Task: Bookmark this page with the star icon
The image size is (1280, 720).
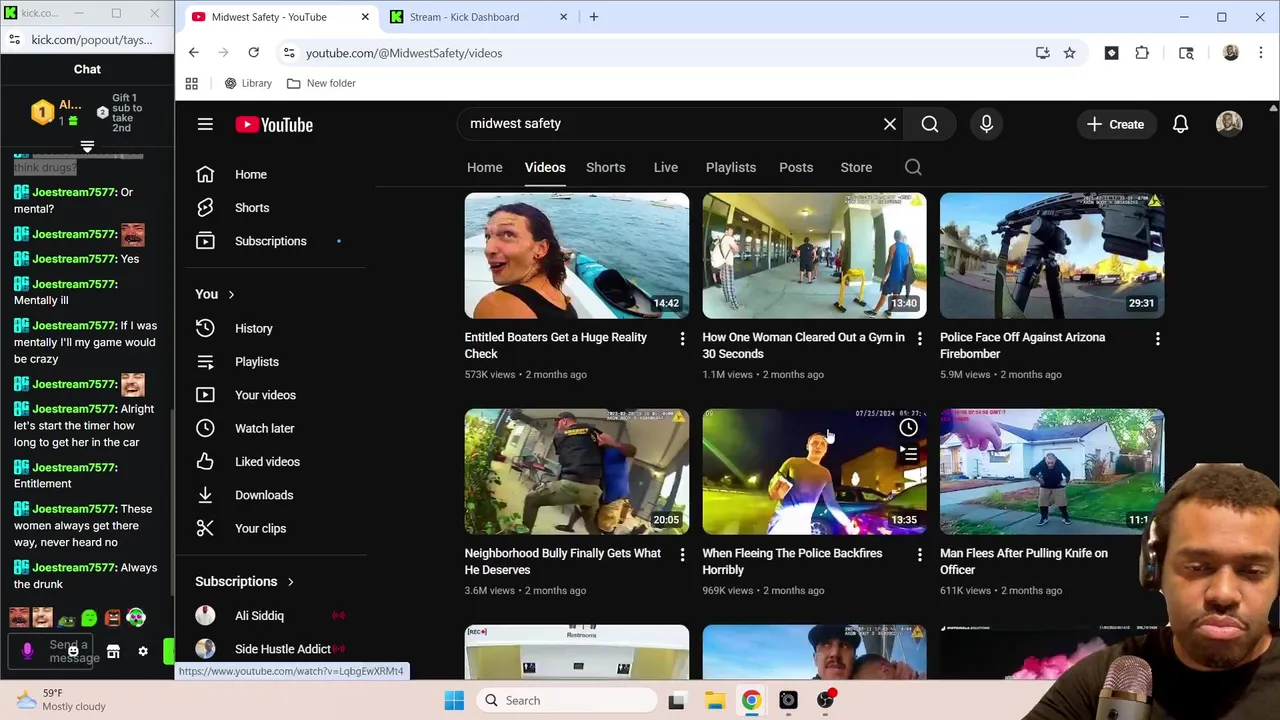Action: 1069,53
